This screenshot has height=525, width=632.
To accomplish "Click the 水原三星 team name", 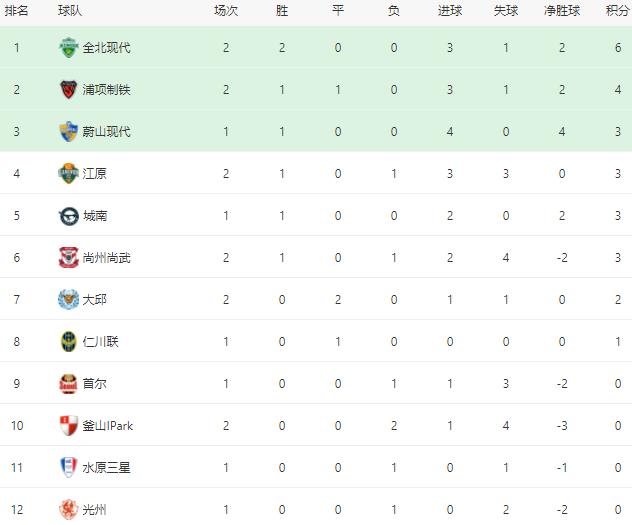I will coord(106,468).
